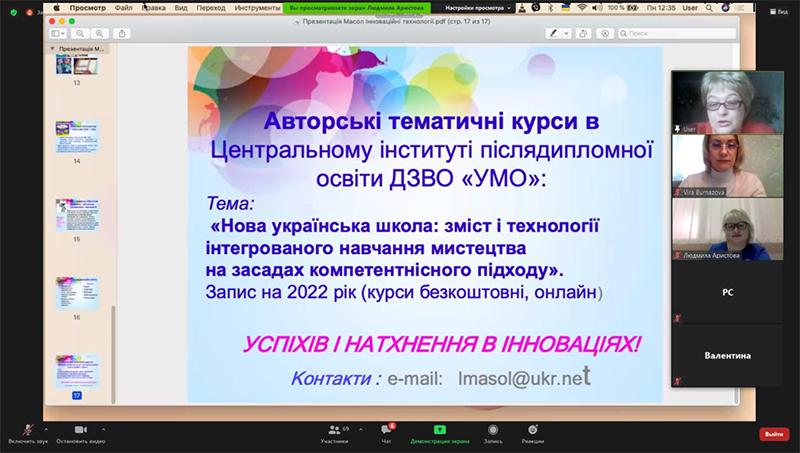Open Реакции reactions menu
This screenshot has height=453, width=800.
click(533, 434)
